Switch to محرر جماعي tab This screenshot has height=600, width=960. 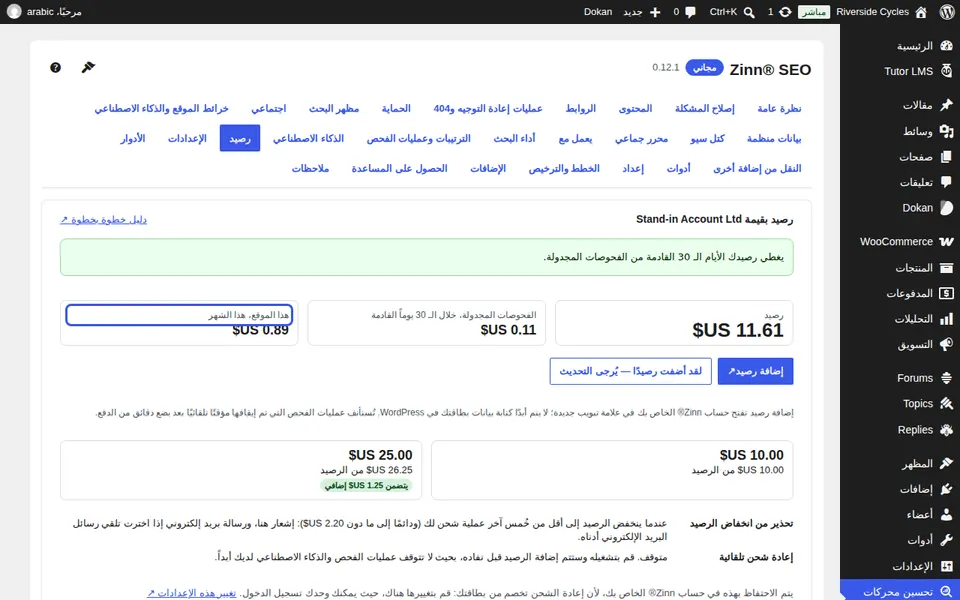642,138
